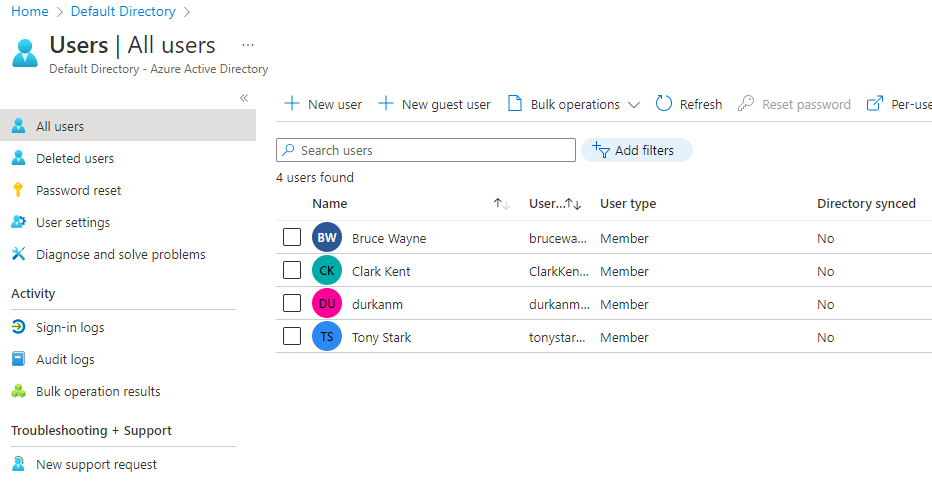Screen dimensions: 932x487
Task: Open Password reset key icon
Action: pos(18,190)
